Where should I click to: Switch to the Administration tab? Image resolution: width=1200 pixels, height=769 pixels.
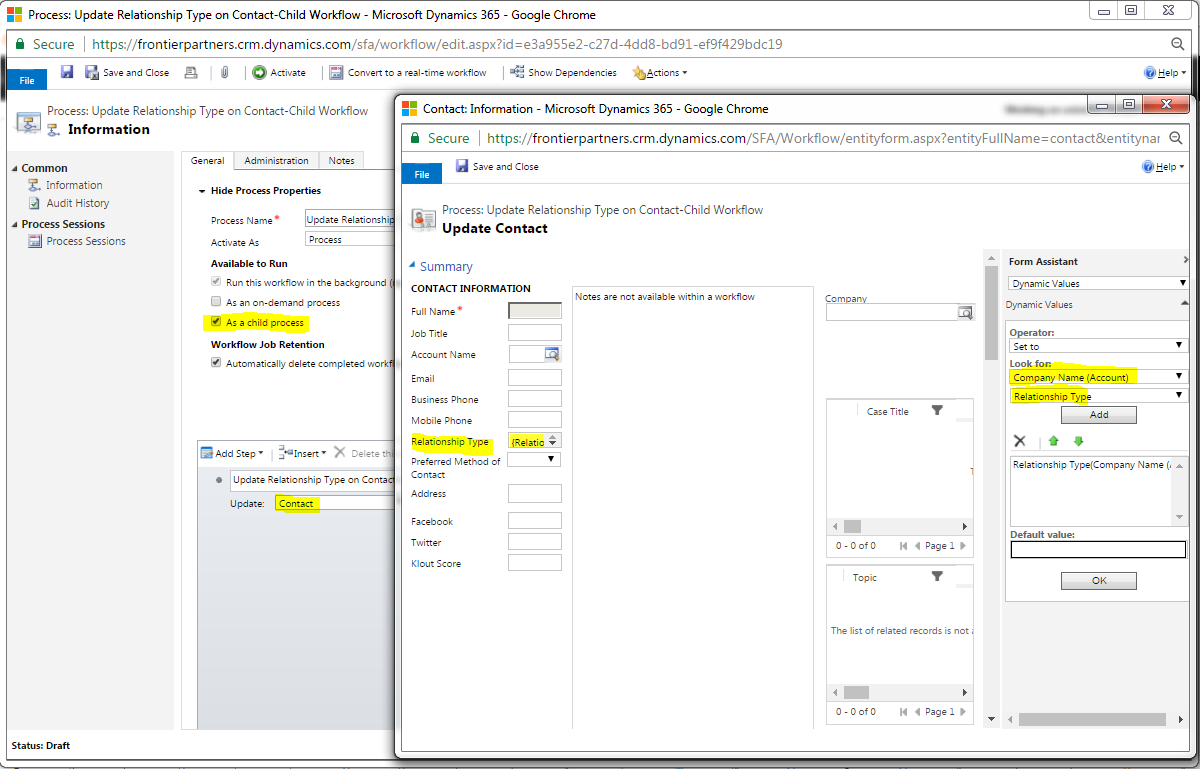point(276,160)
